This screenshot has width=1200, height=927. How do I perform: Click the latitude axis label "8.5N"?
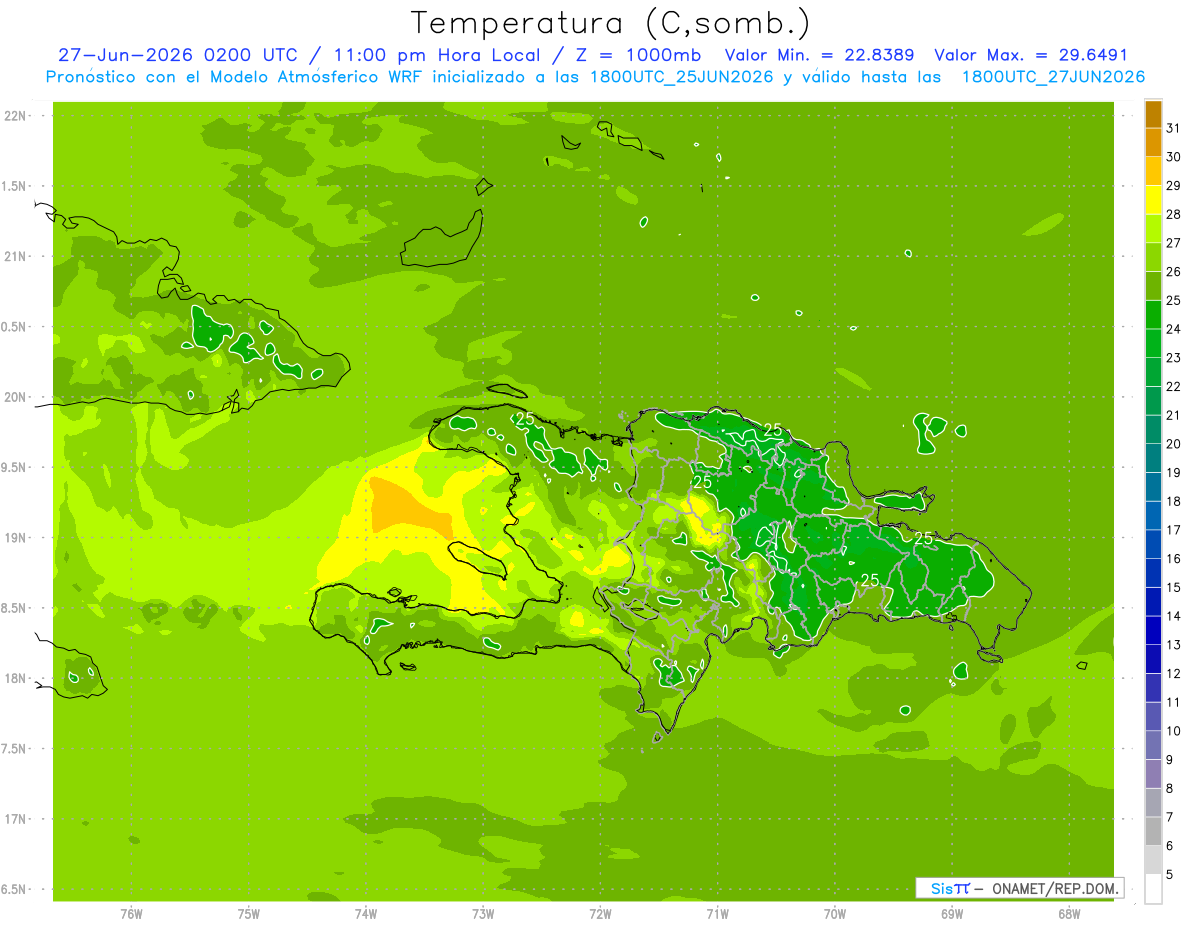14,608
